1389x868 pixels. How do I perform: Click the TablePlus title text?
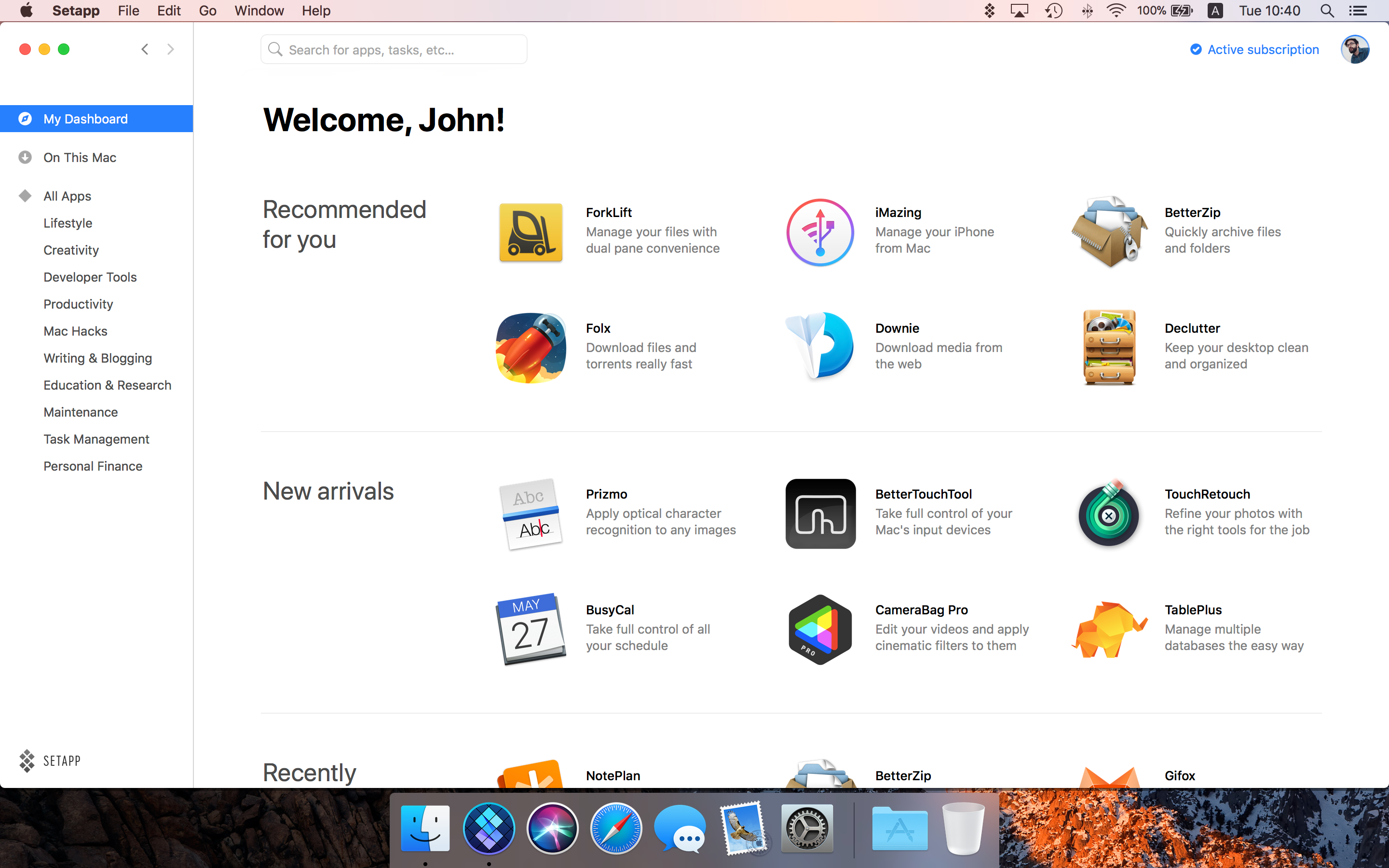point(1193,610)
